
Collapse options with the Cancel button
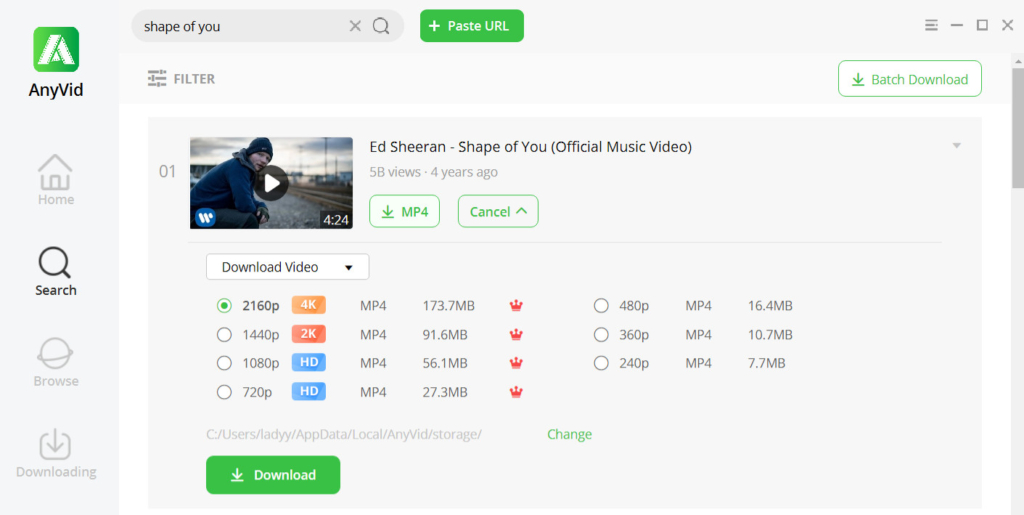pos(498,211)
